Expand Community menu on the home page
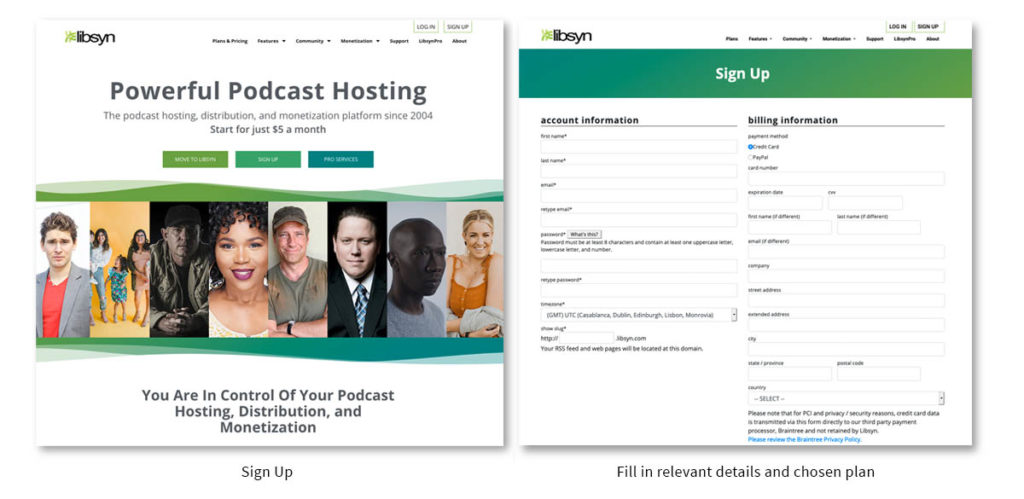 tap(313, 41)
